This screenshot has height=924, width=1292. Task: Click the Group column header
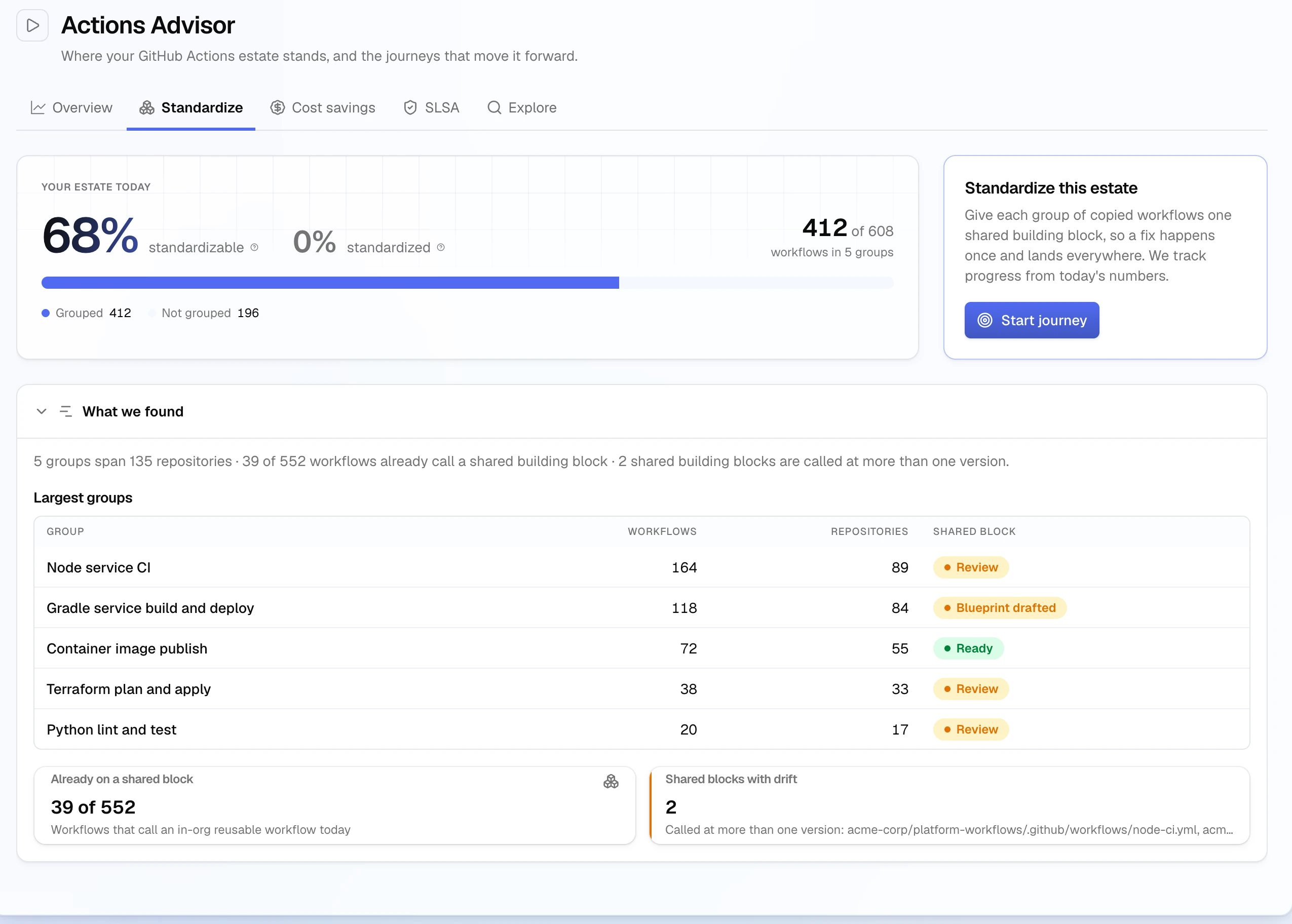tap(65, 531)
